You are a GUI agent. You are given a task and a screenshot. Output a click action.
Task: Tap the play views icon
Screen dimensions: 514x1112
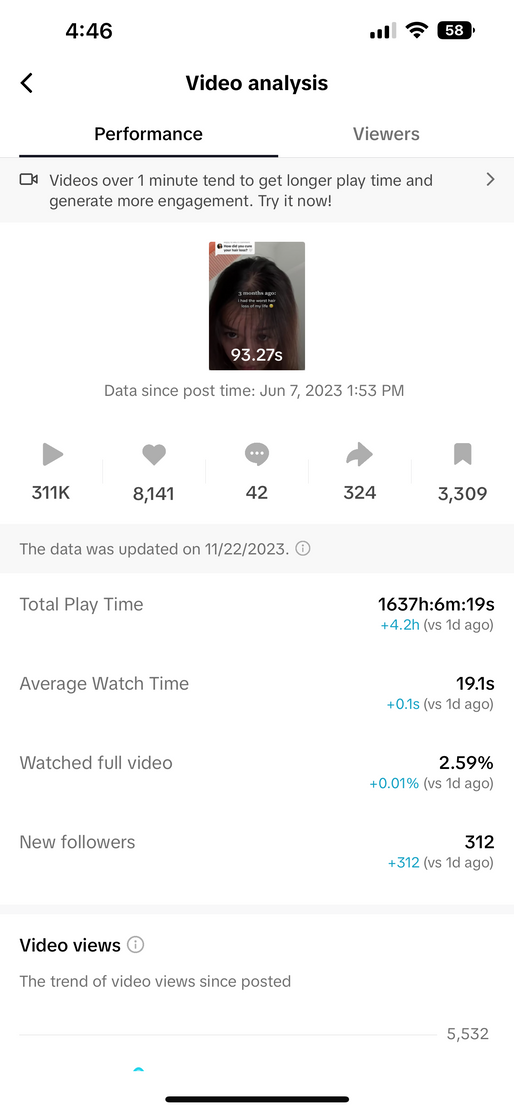click(52, 454)
